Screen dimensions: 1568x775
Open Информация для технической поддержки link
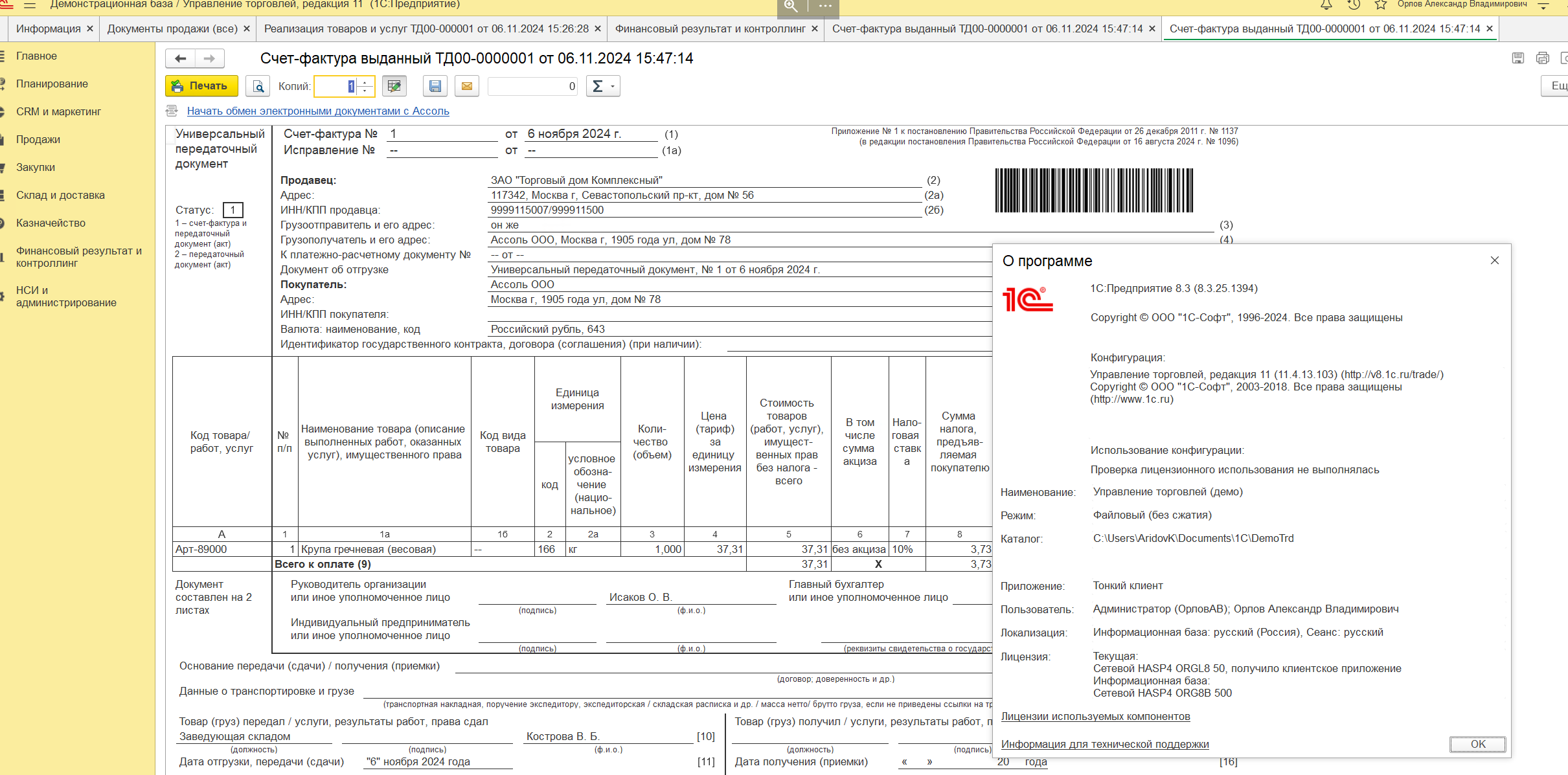point(1105,745)
